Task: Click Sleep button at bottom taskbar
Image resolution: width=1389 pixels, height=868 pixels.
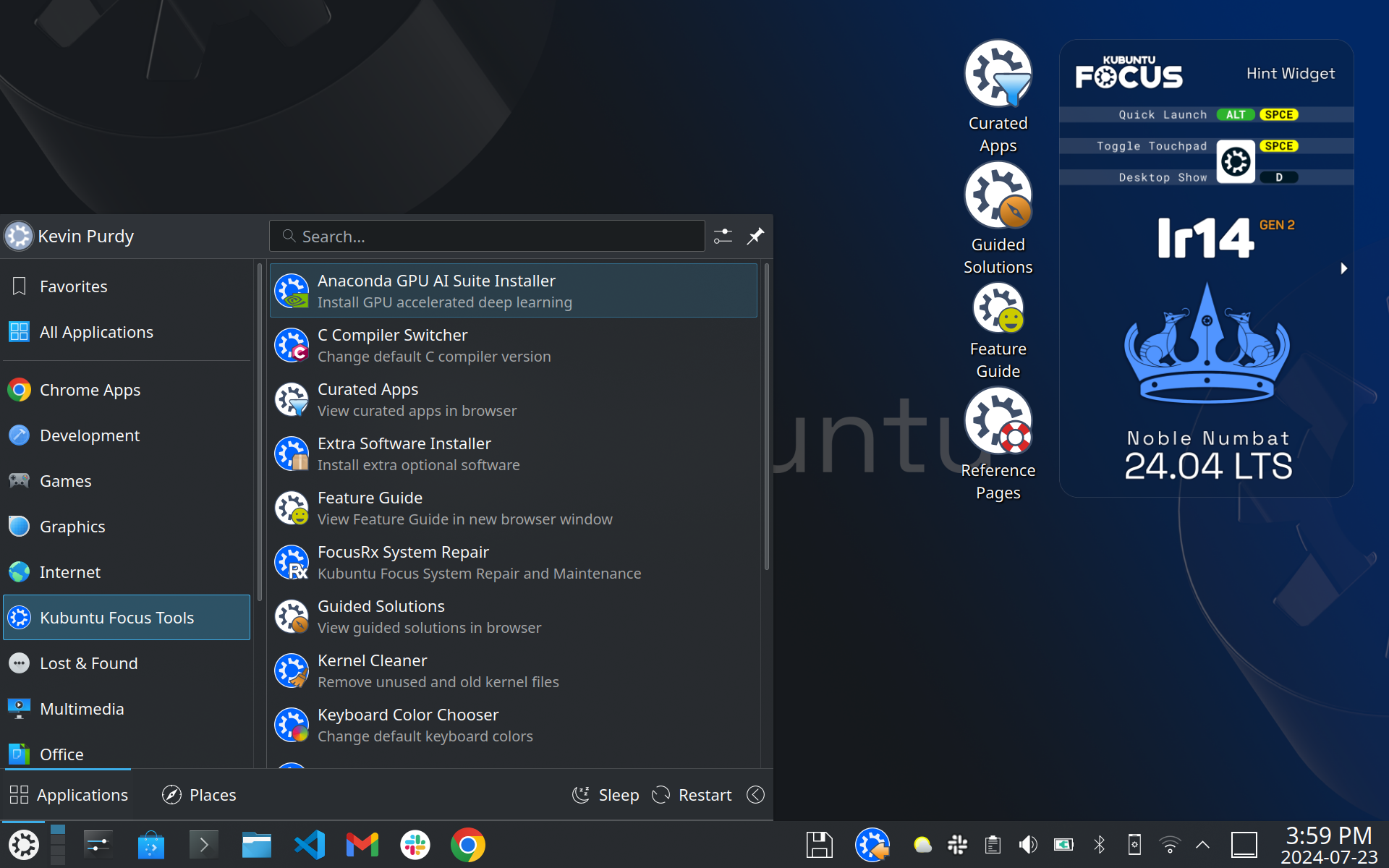Action: [603, 794]
